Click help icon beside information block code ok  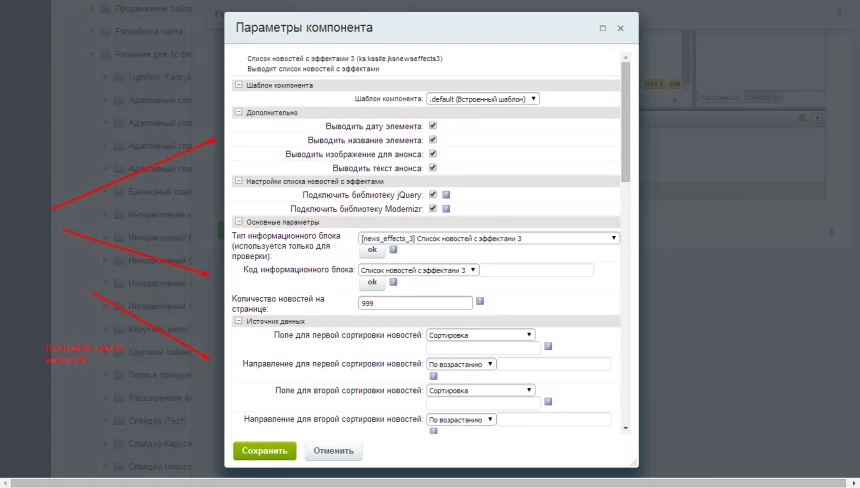tap(393, 282)
